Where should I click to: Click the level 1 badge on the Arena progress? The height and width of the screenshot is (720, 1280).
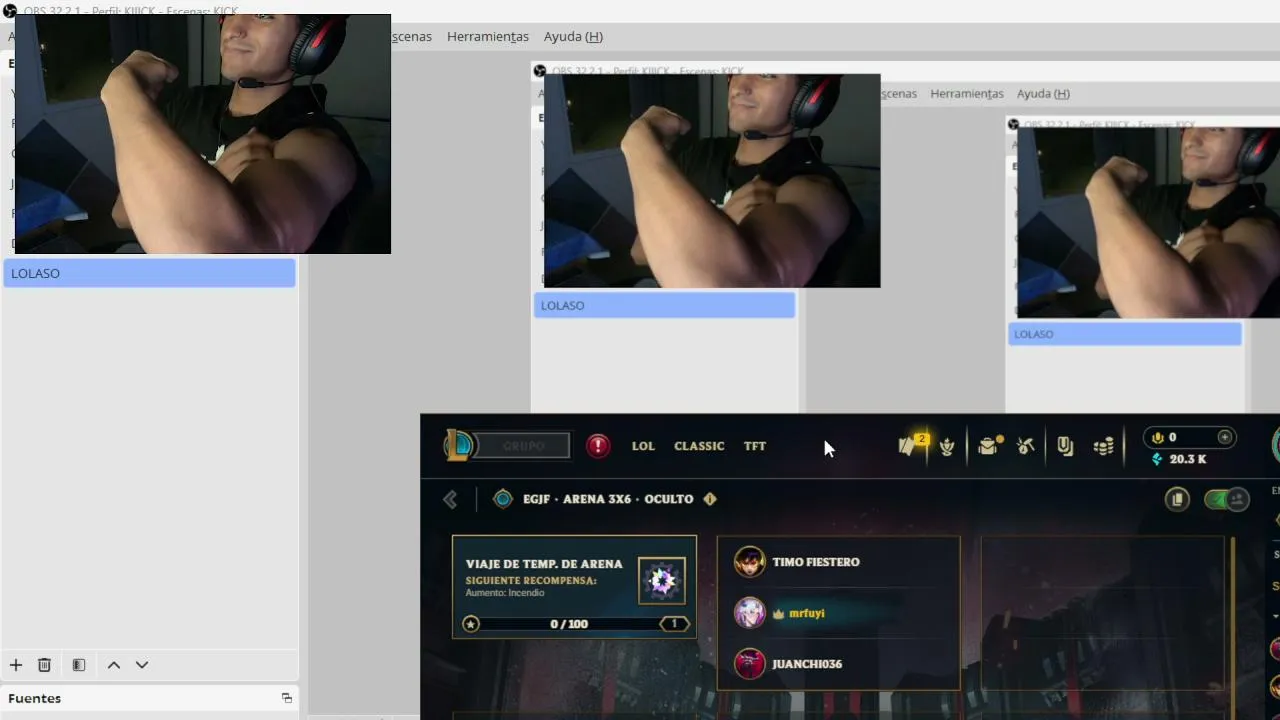tap(674, 624)
